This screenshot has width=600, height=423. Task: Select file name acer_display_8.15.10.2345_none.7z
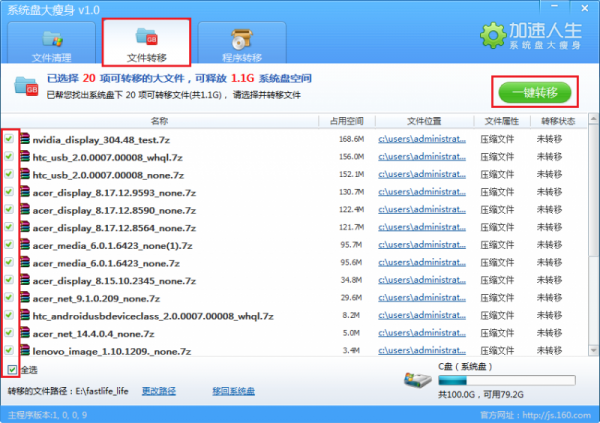(x=114, y=281)
